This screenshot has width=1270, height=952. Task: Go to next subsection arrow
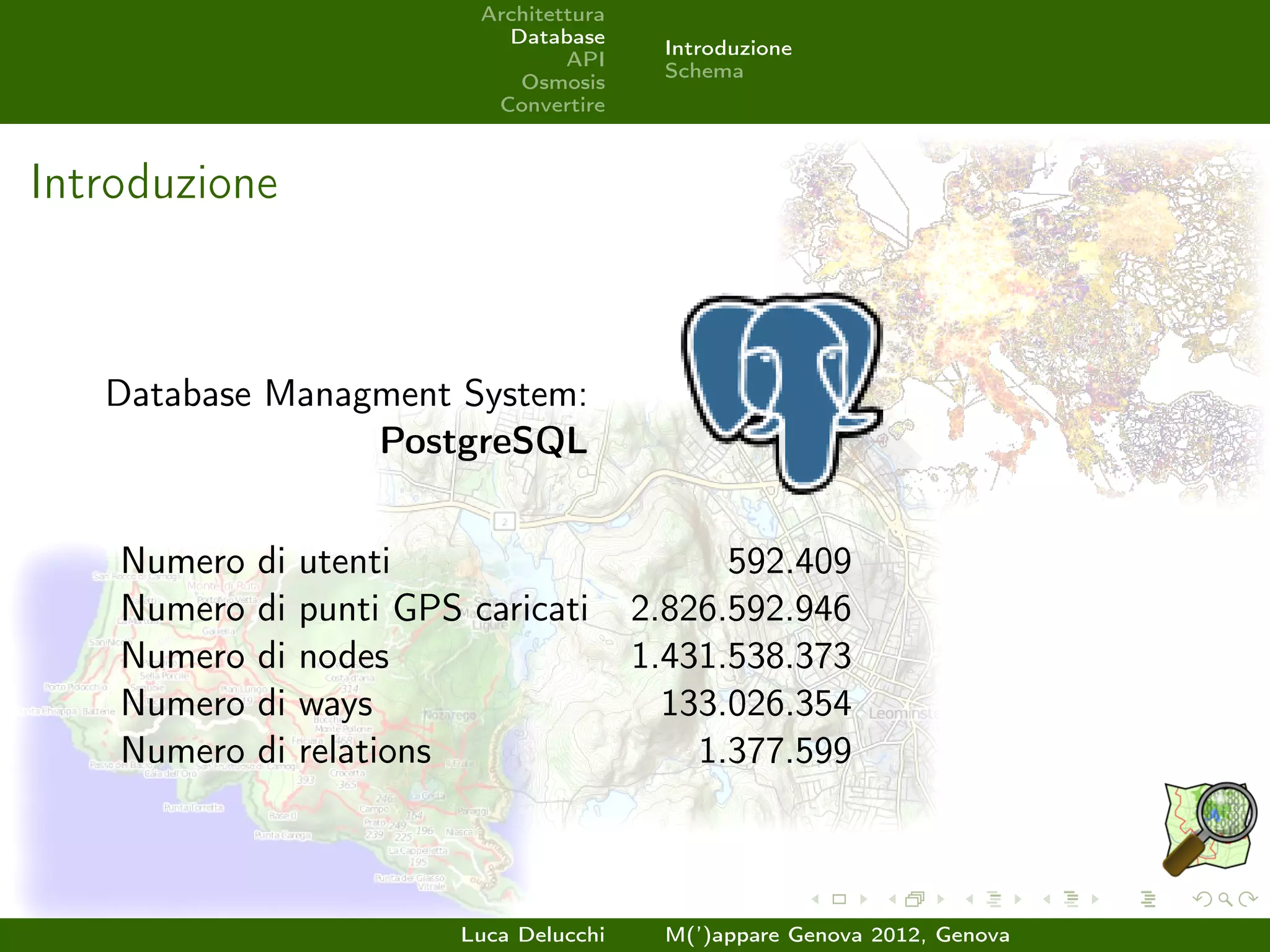point(1018,899)
